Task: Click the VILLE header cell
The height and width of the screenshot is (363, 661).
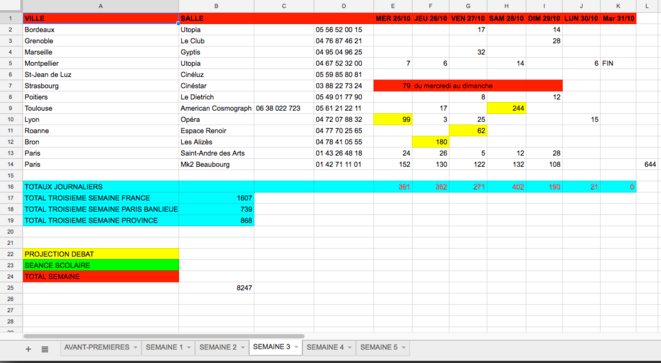Action: (x=101, y=18)
